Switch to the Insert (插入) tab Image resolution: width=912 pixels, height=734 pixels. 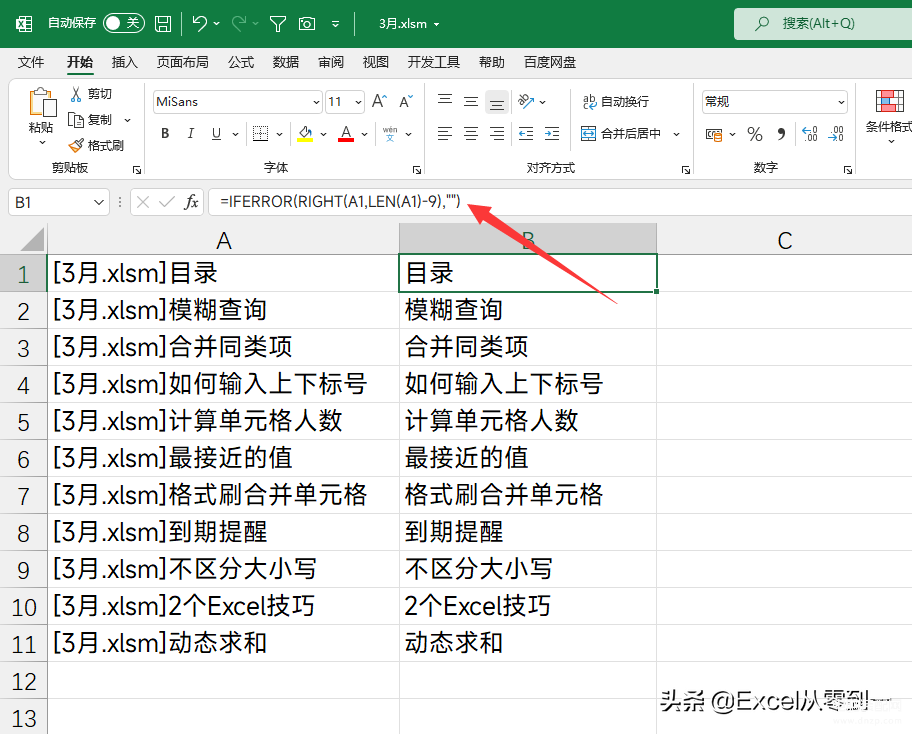(124, 62)
